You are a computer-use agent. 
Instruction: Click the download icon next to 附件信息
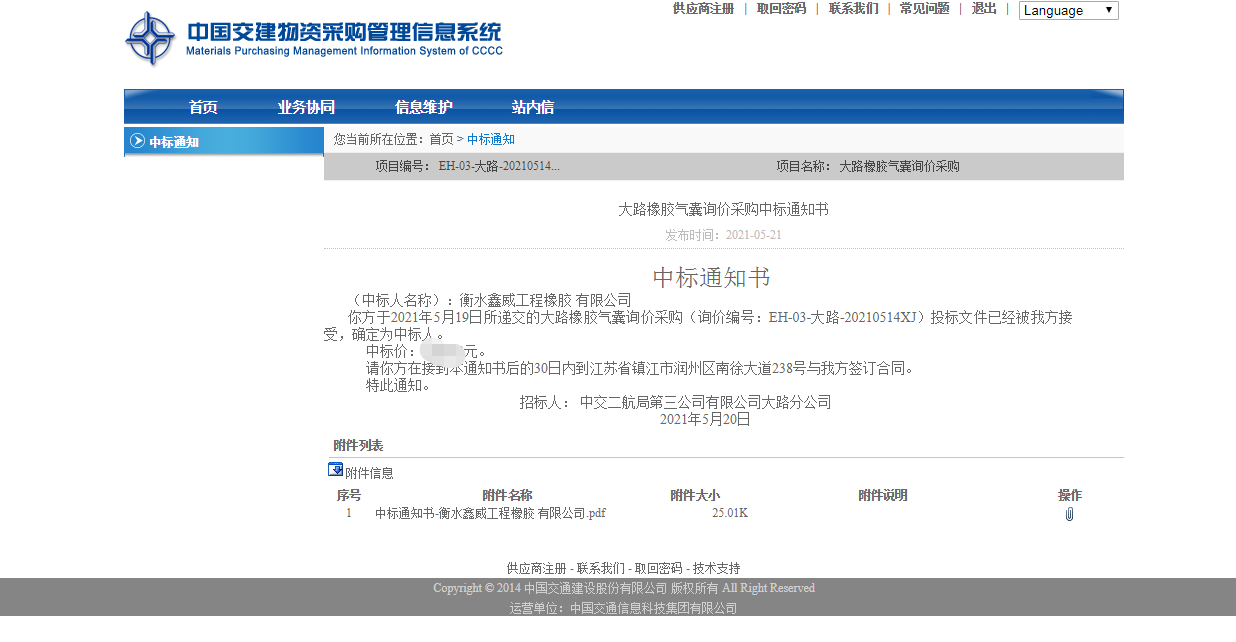[x=335, y=468]
